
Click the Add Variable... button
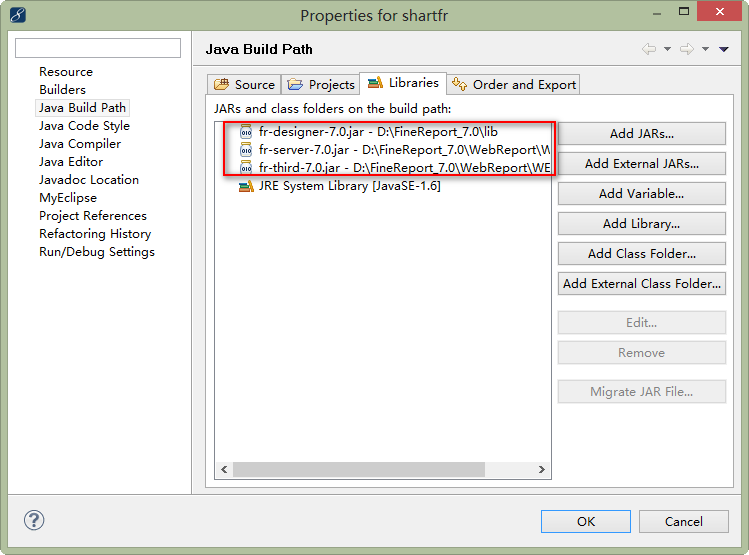pyautogui.click(x=642, y=194)
